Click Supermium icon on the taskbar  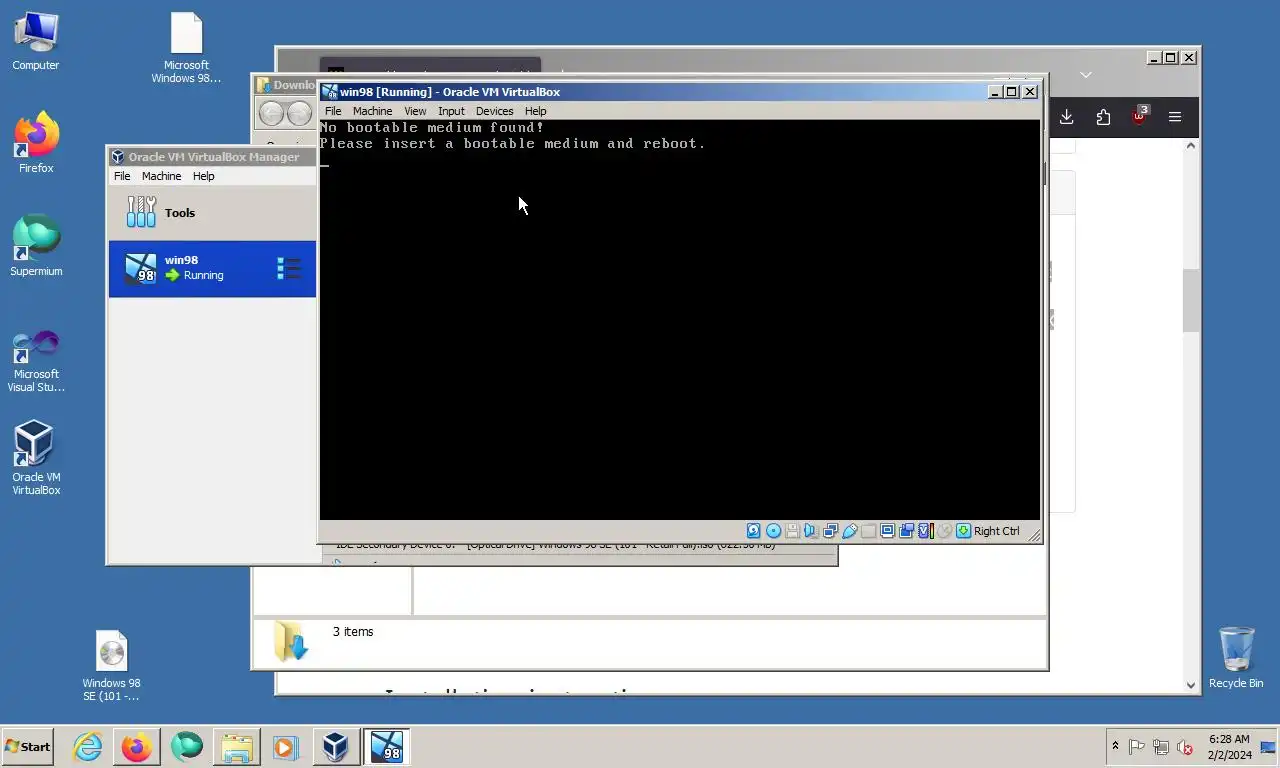click(187, 746)
